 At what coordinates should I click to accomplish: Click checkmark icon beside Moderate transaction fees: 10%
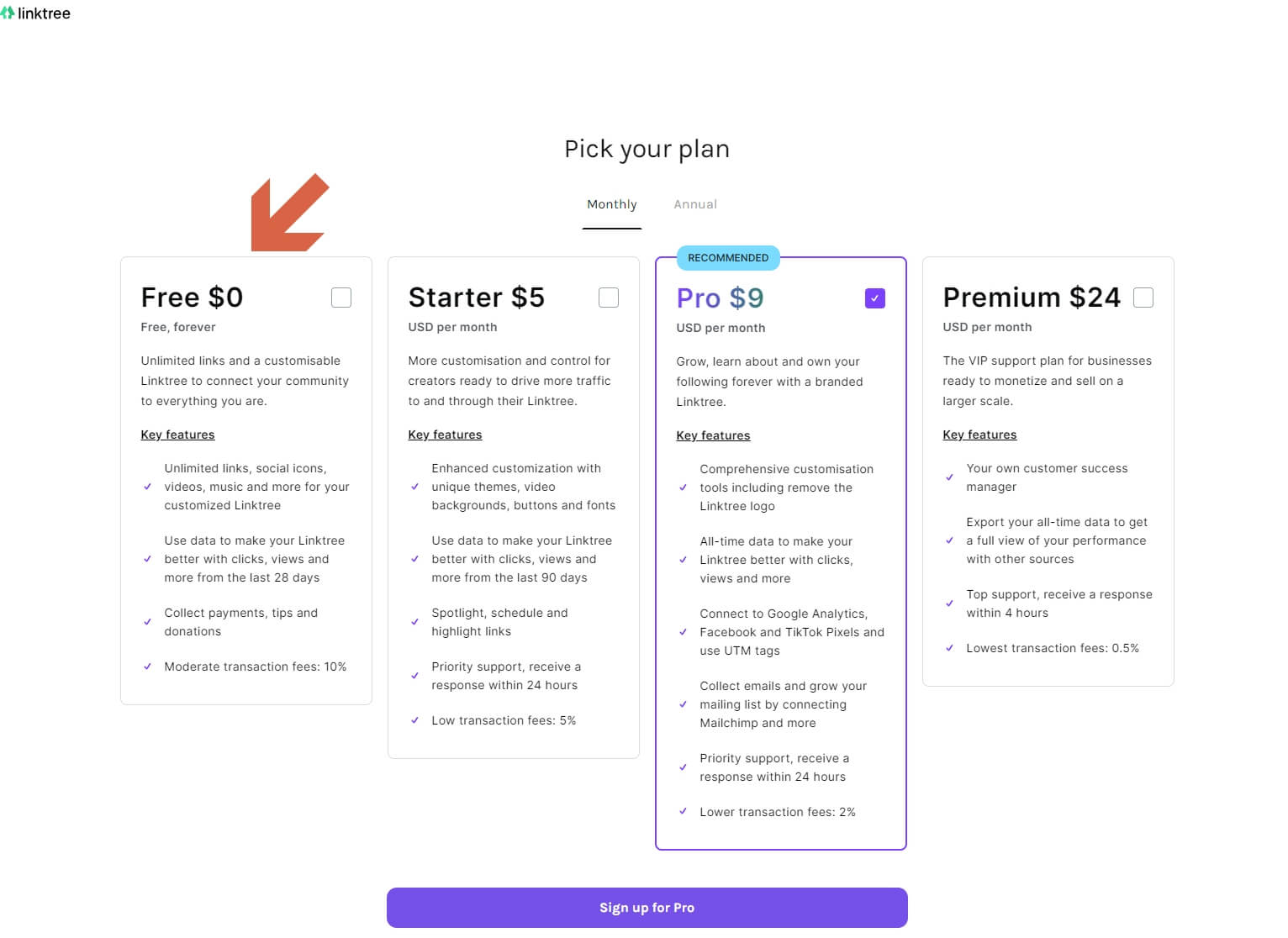coord(148,667)
